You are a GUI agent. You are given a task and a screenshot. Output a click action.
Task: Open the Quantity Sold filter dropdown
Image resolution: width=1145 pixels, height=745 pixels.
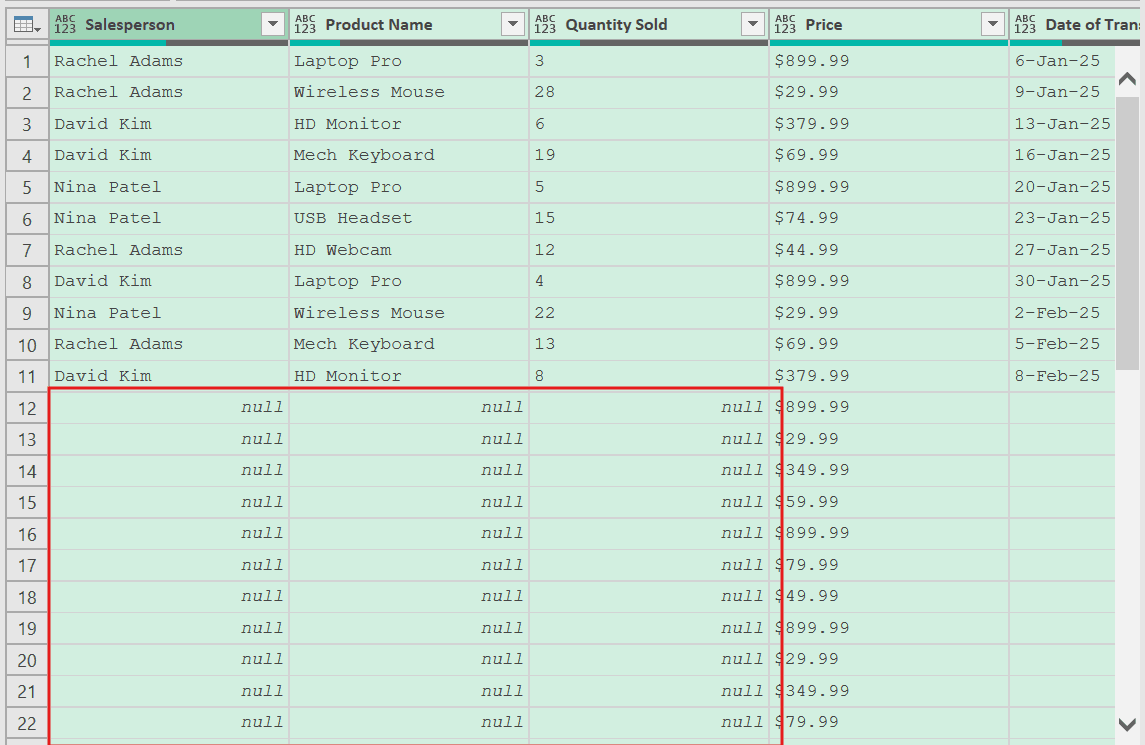752,24
